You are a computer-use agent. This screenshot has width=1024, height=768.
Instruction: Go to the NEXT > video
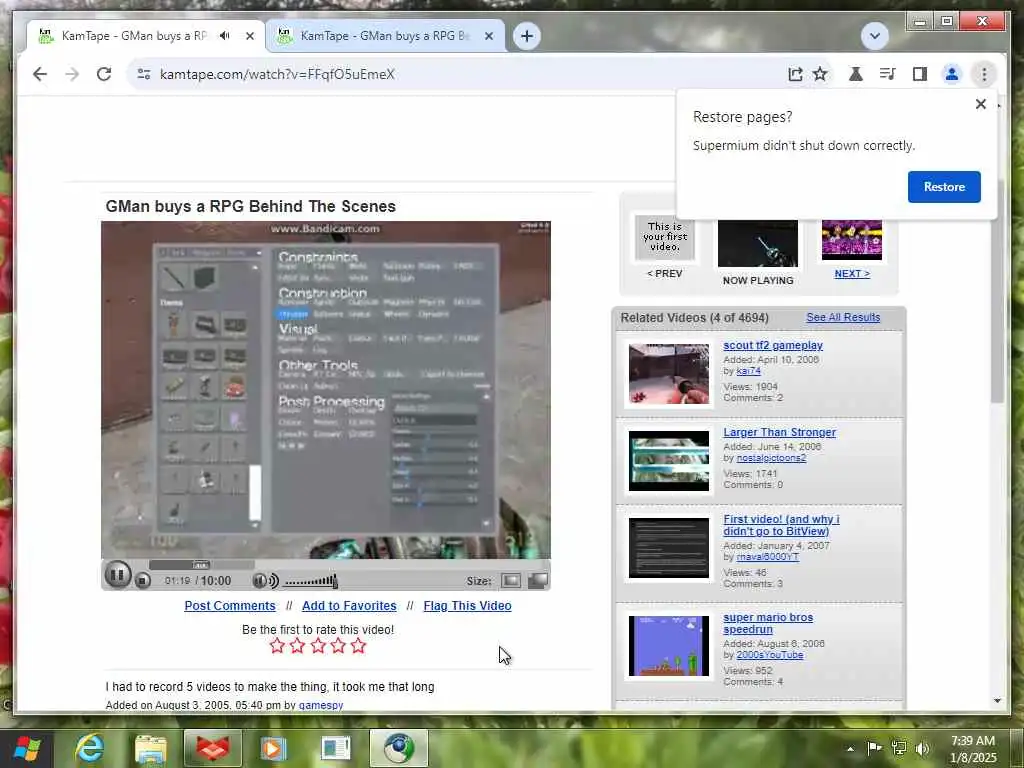tap(852, 274)
